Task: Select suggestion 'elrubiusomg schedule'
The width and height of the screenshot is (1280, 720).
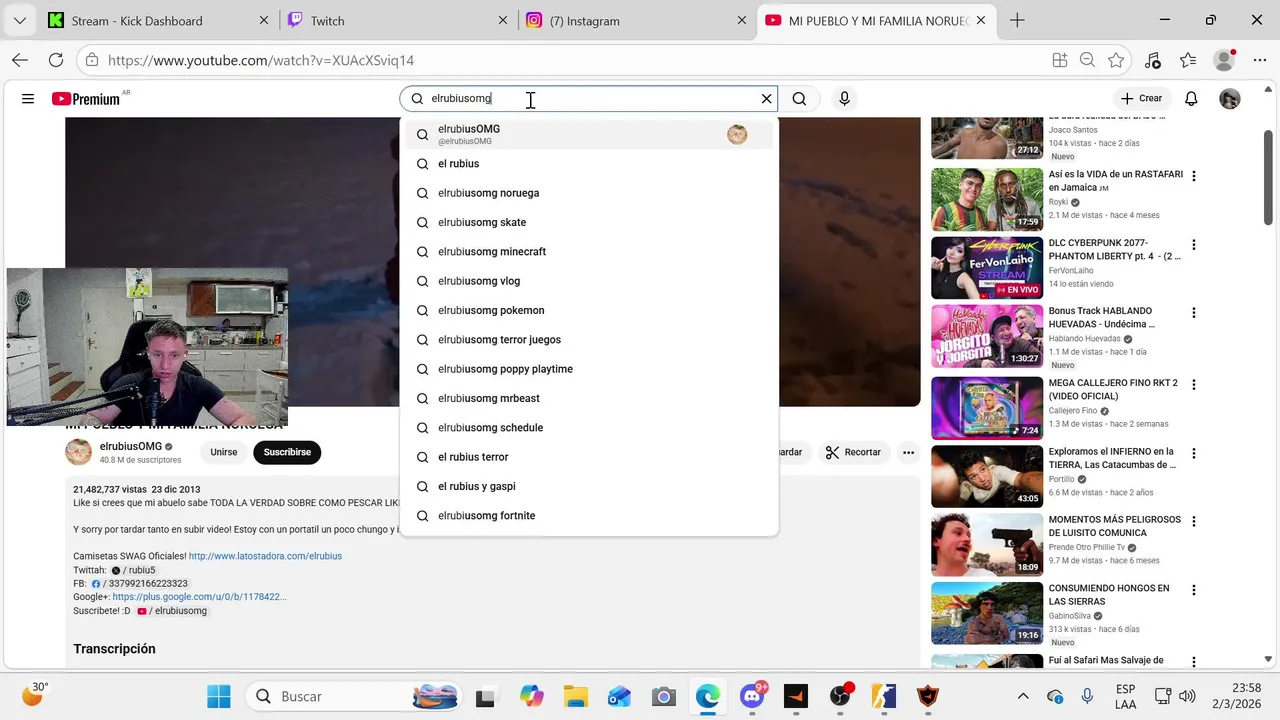Action: [589, 428]
